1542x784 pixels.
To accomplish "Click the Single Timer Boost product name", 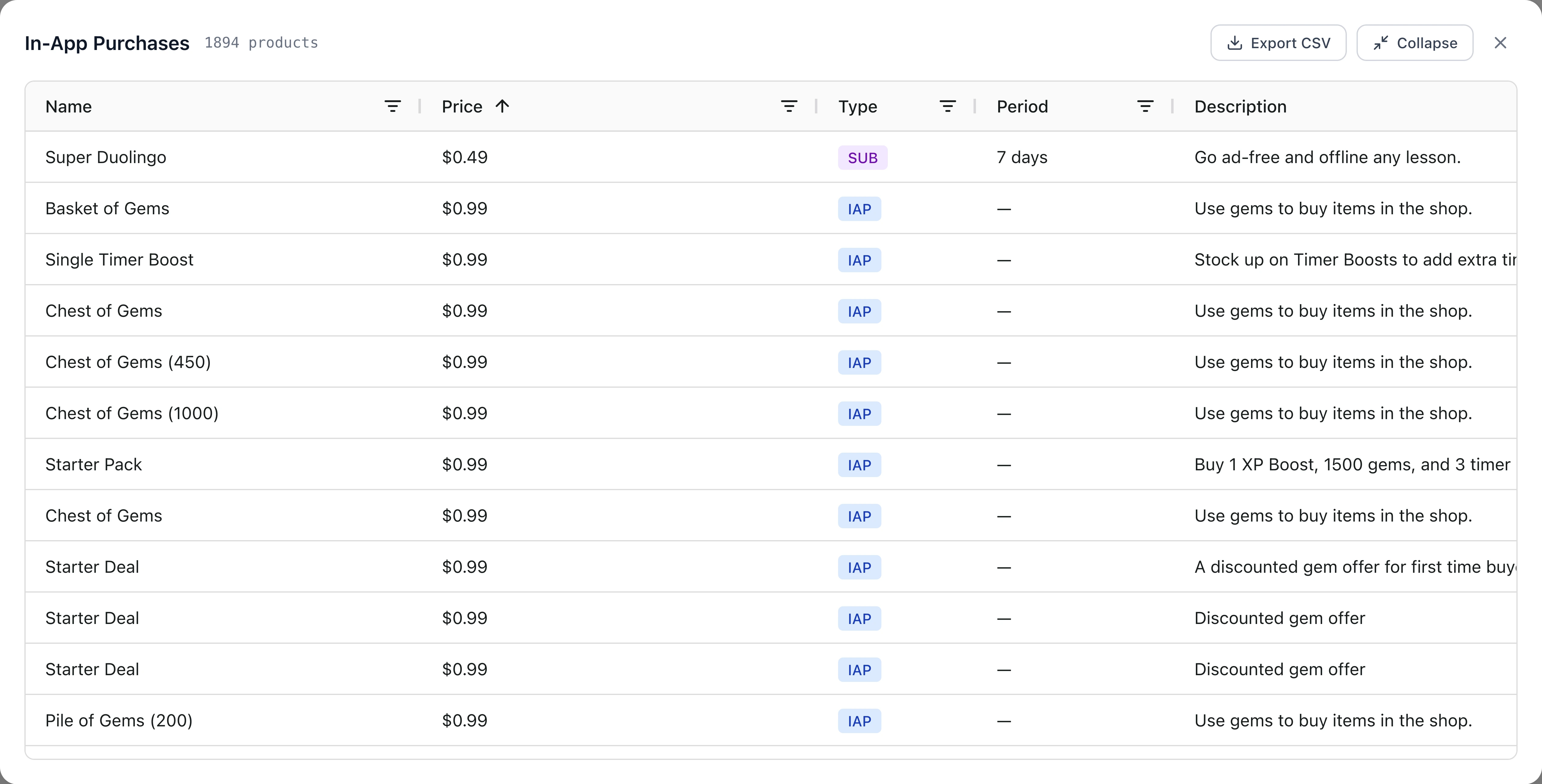I will [x=119, y=260].
